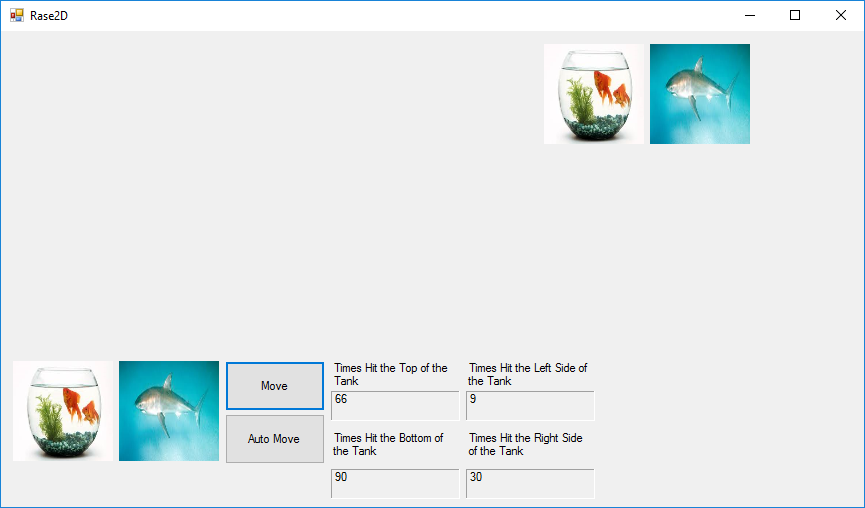Start the Auto Move button

pos(275,439)
